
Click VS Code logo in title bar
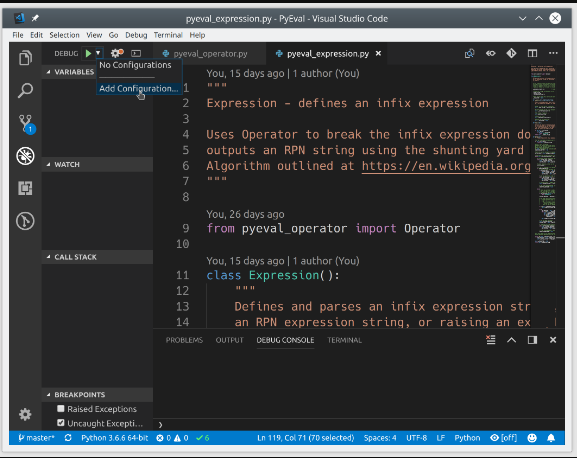(19, 18)
